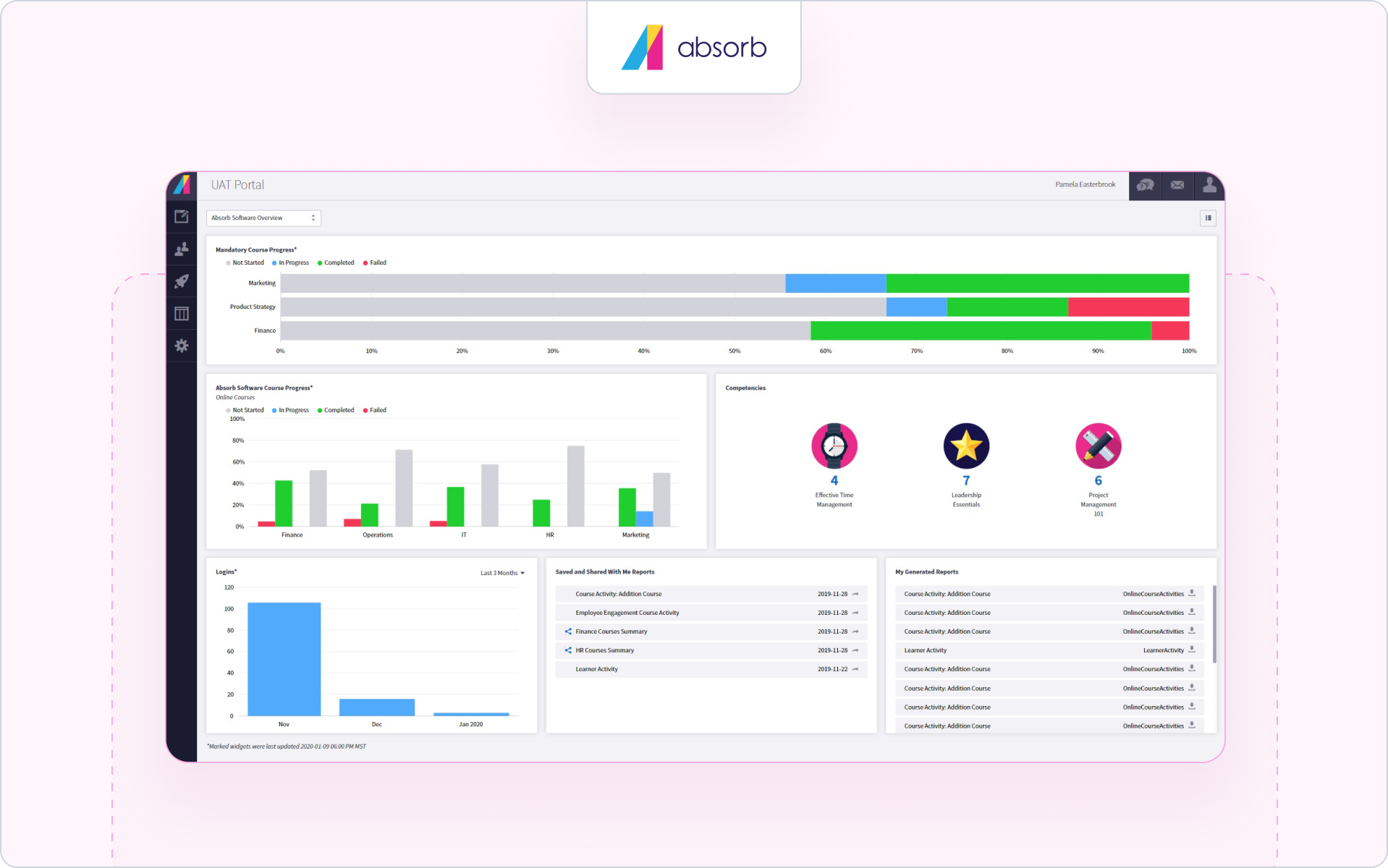The height and width of the screenshot is (868, 1388).
Task: Click shared icon beside HR Courses Summary
Action: coord(568,650)
